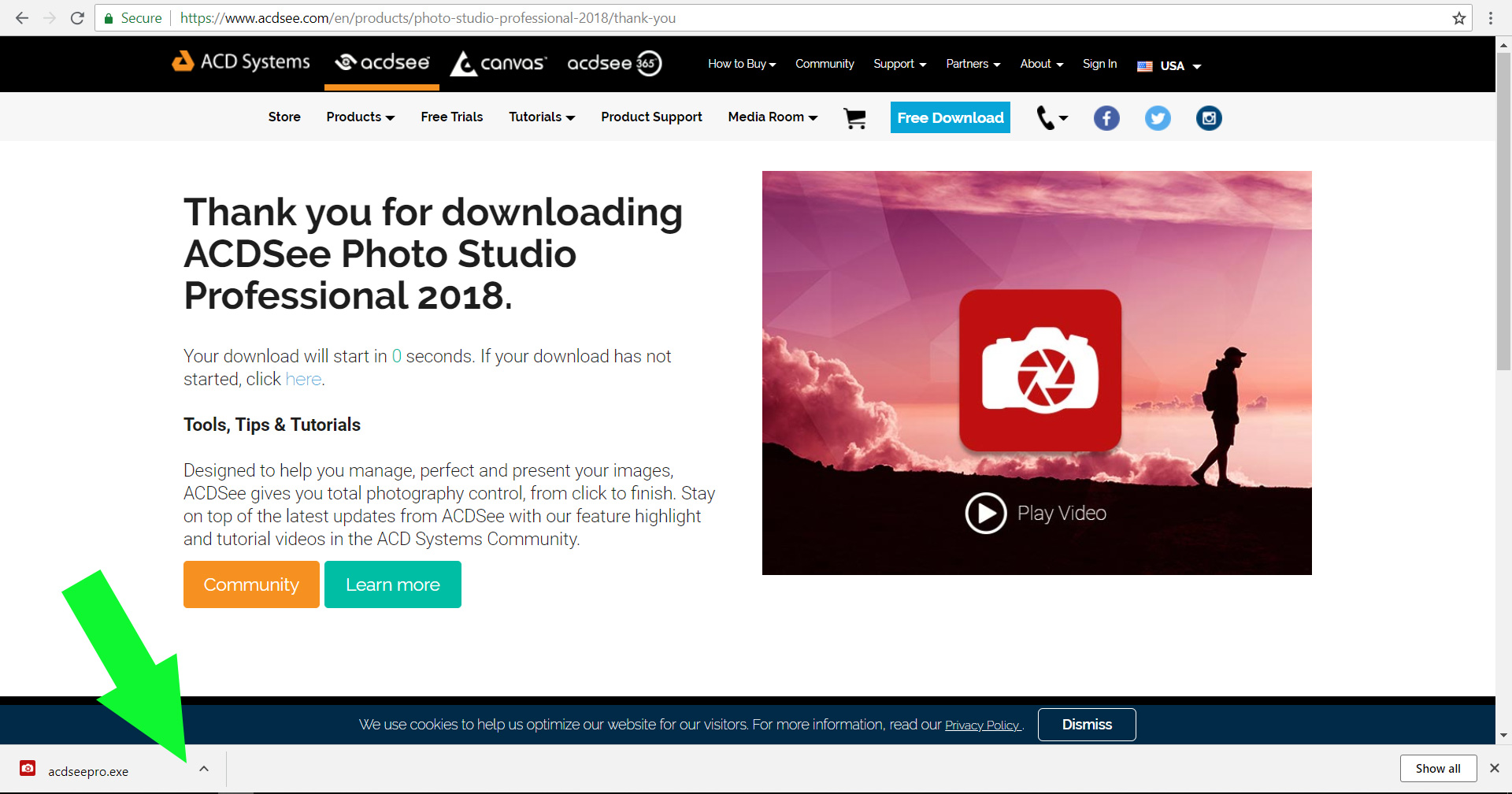Expand the Media Room menu
1512x794 pixels.
coord(773,117)
